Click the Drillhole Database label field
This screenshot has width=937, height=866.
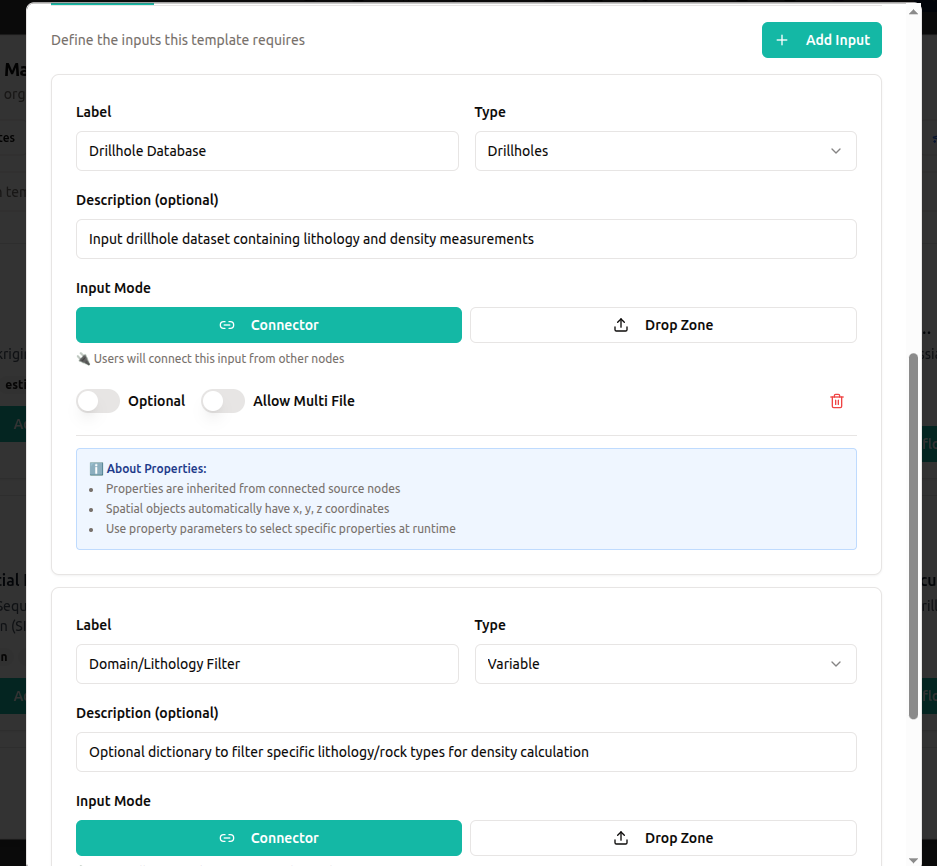[267, 150]
